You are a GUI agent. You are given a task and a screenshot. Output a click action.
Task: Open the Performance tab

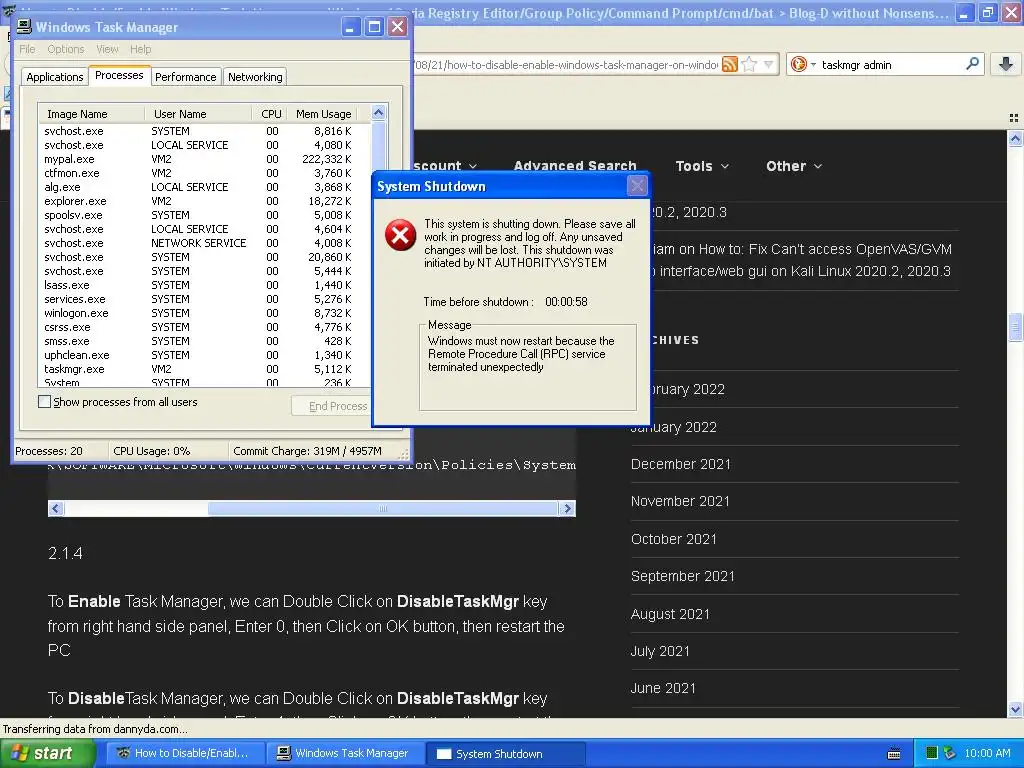(x=185, y=76)
